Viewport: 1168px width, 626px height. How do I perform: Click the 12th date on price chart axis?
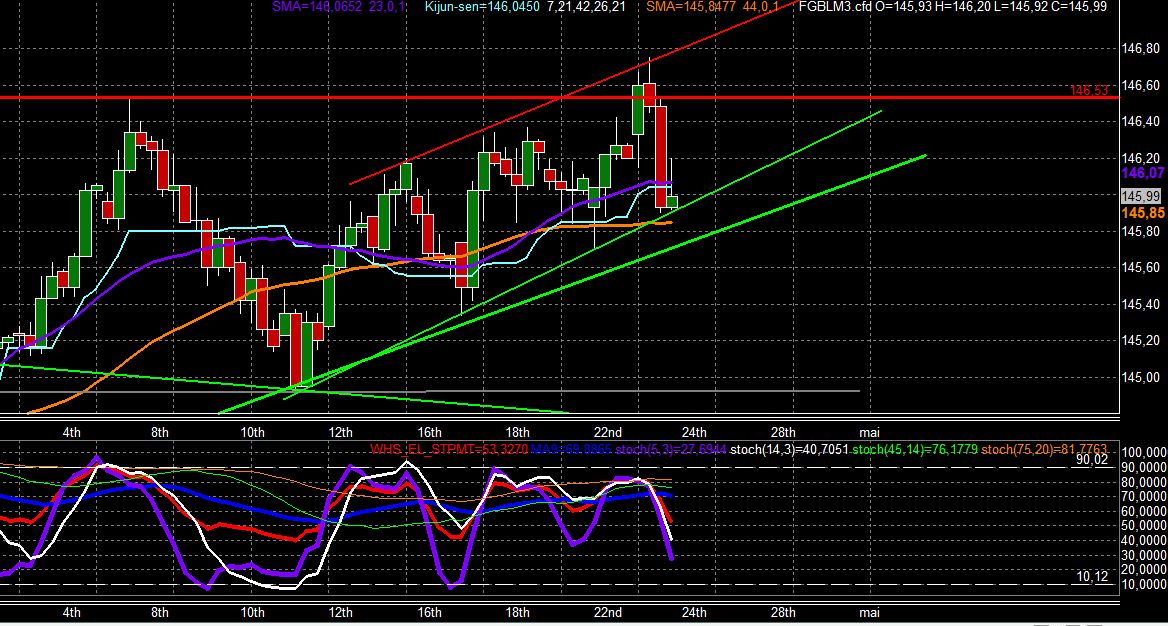(x=340, y=432)
